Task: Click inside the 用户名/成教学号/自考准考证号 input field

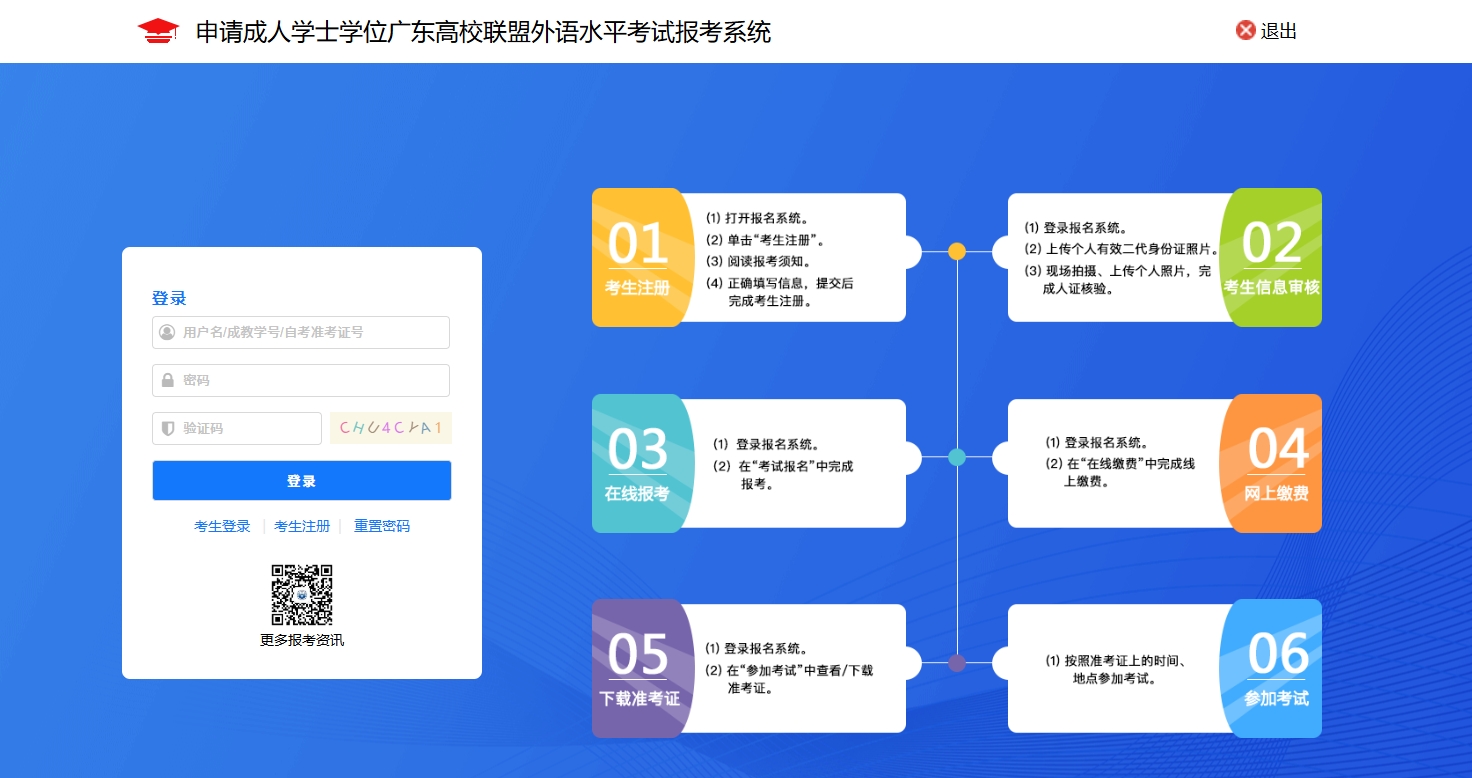Action: (x=300, y=332)
